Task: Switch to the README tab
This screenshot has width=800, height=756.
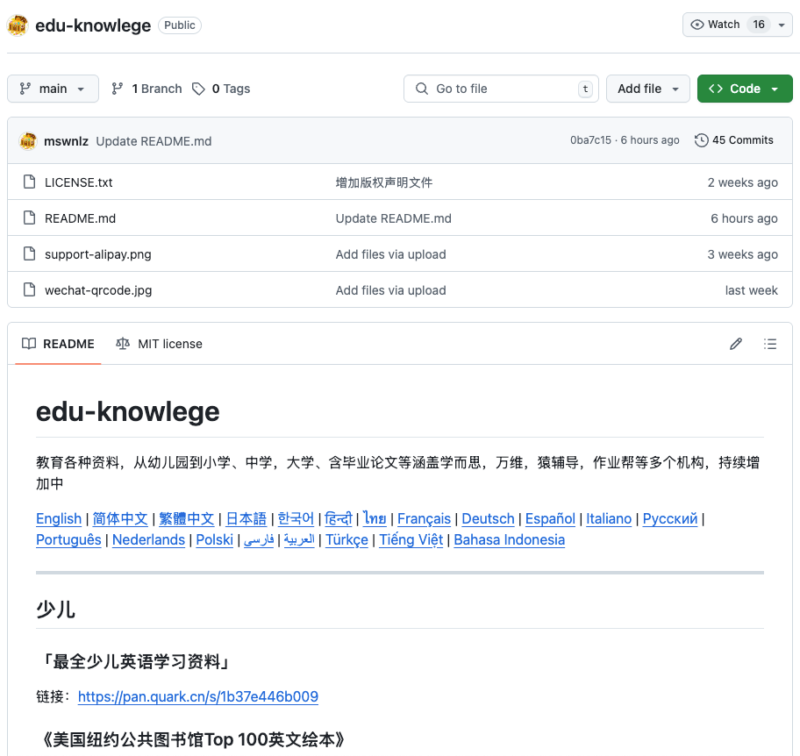Action: click(57, 343)
